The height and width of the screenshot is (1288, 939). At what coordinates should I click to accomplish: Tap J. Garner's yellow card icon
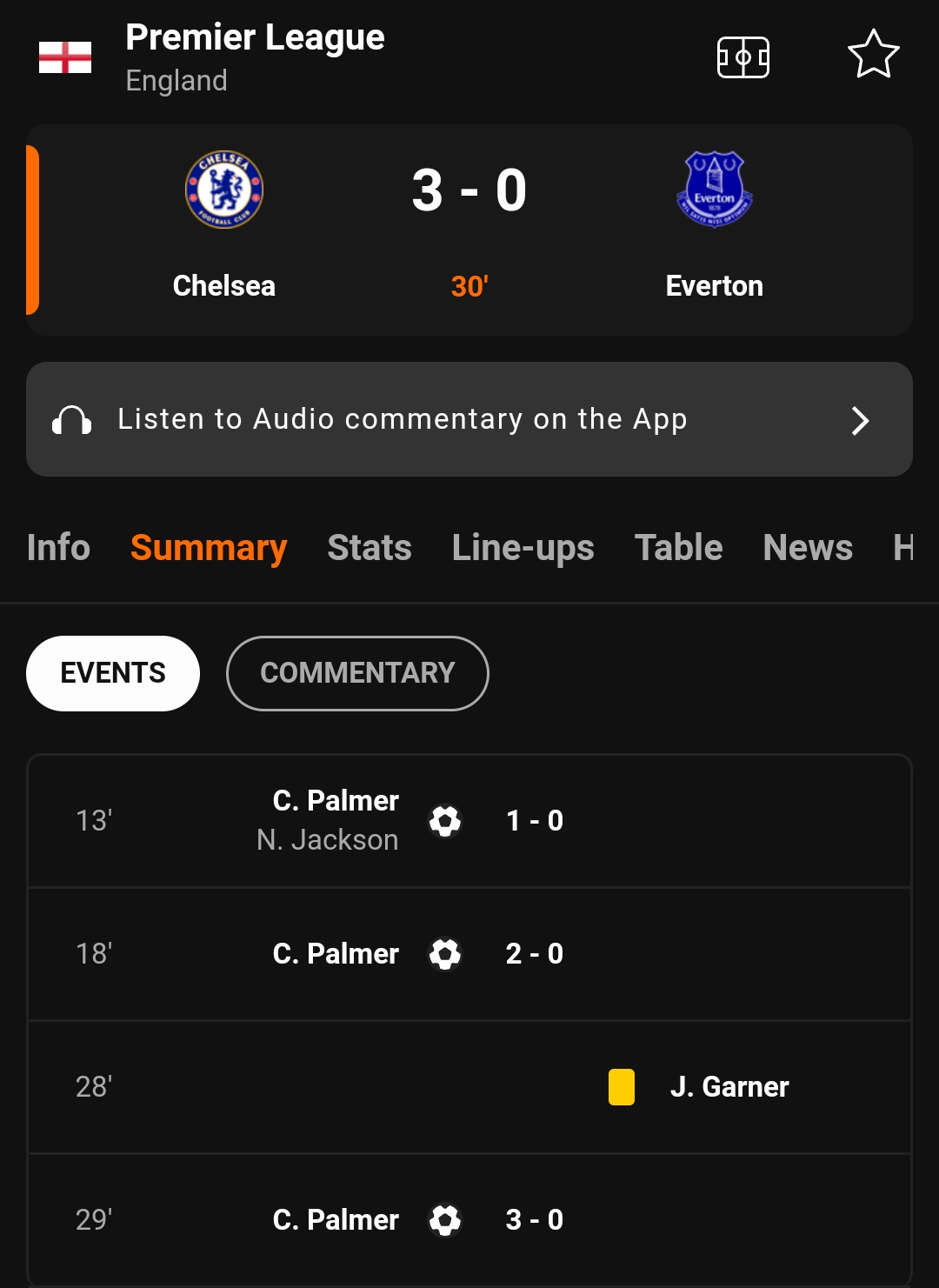[x=622, y=1086]
